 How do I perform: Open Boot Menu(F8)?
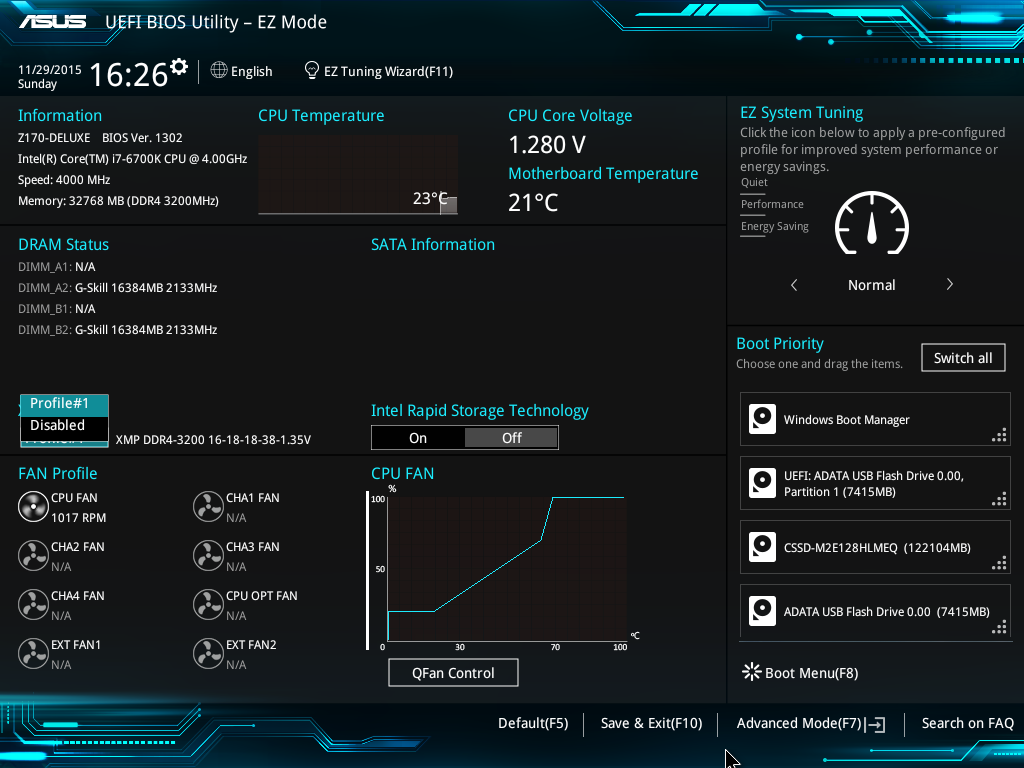pyautogui.click(x=801, y=673)
